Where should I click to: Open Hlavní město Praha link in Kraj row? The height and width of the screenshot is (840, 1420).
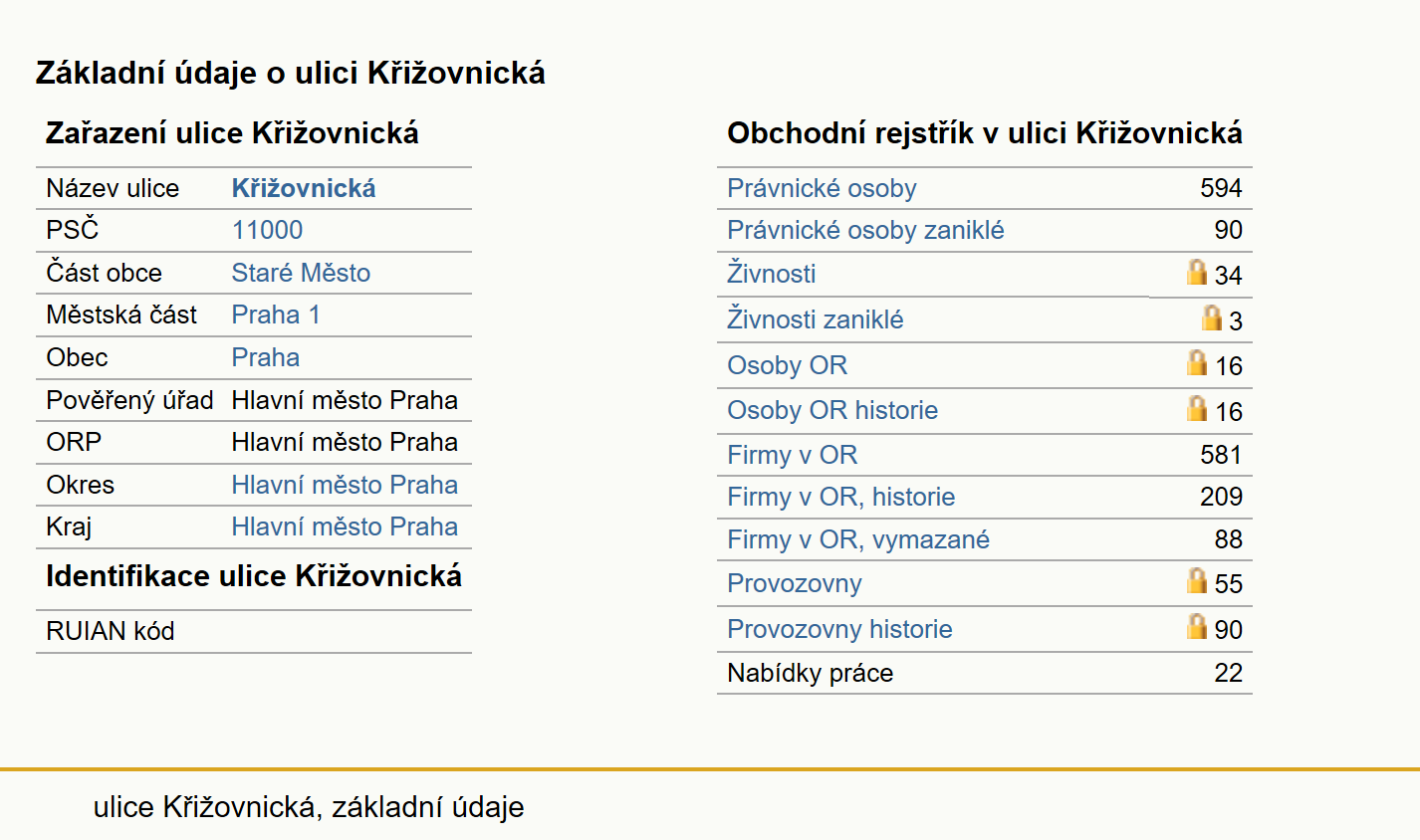tap(345, 526)
